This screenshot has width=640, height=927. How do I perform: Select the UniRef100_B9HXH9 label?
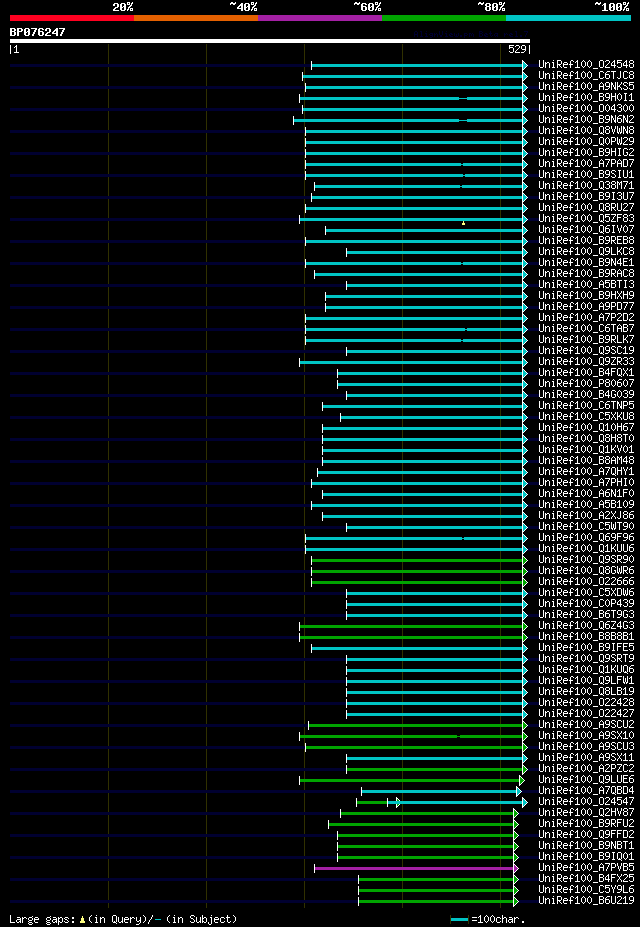pos(586,296)
